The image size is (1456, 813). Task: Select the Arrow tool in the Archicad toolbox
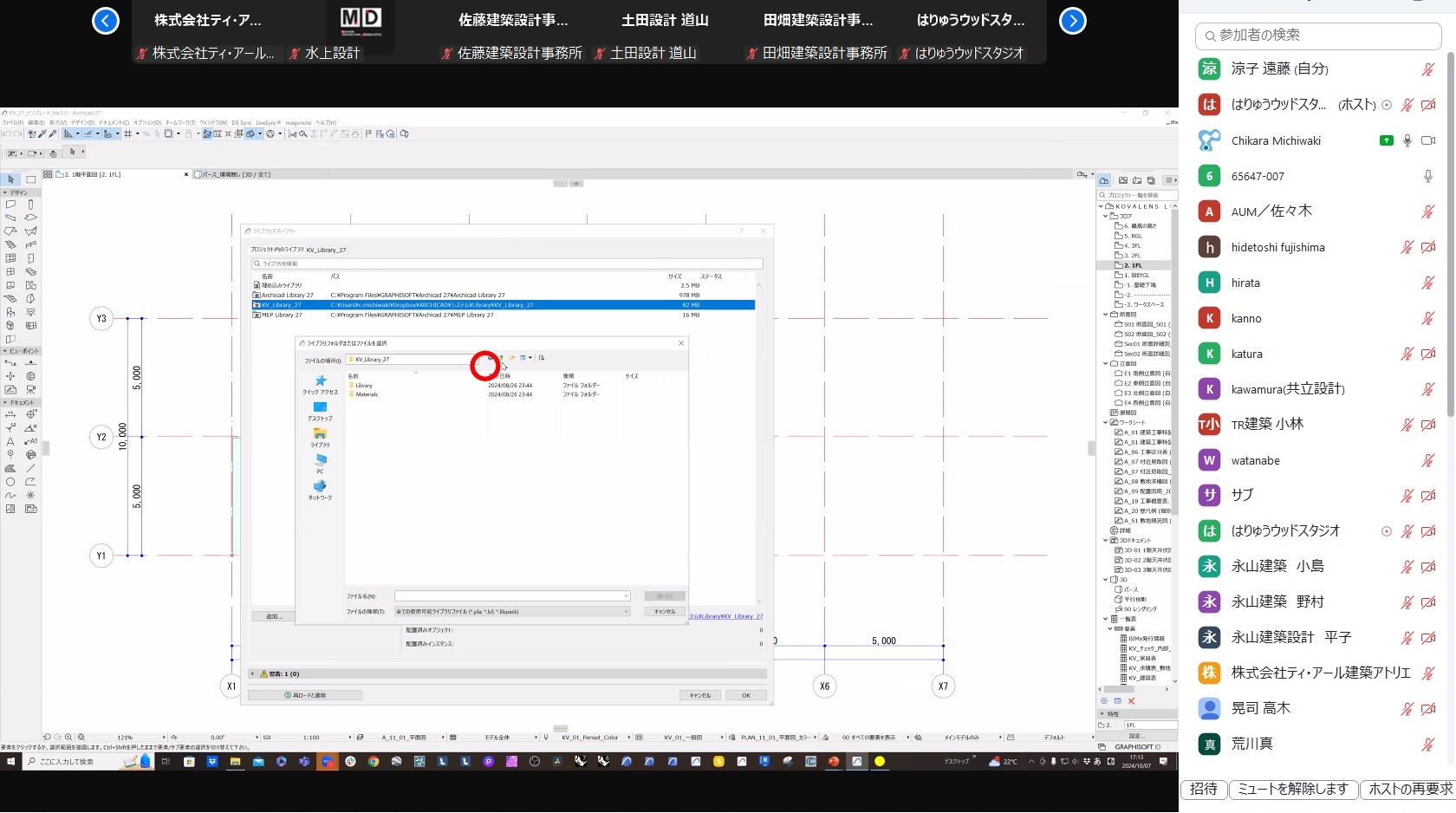pos(10,179)
